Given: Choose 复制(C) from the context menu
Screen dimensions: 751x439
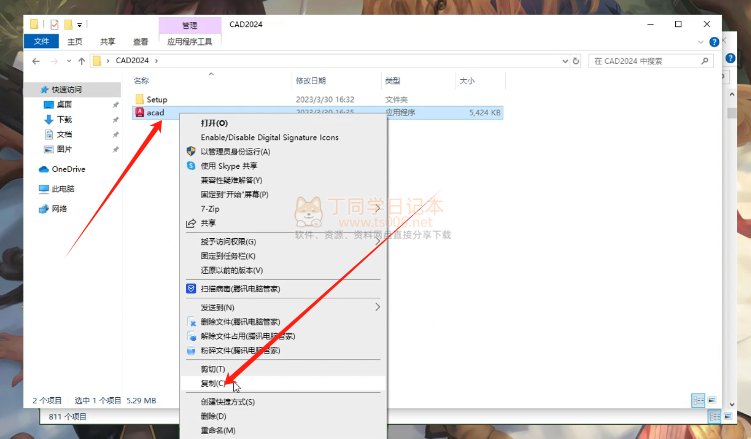Looking at the screenshot, I should [x=284, y=383].
